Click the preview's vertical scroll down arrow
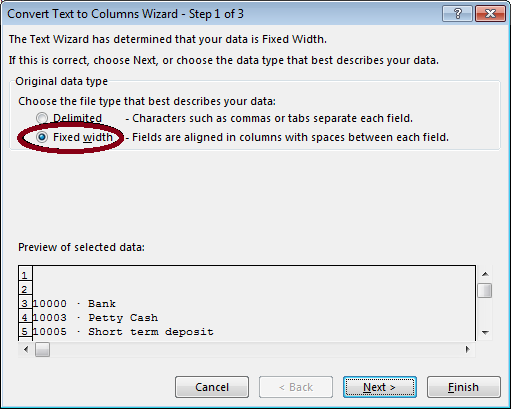This screenshot has height=409, width=511. tap(485, 332)
